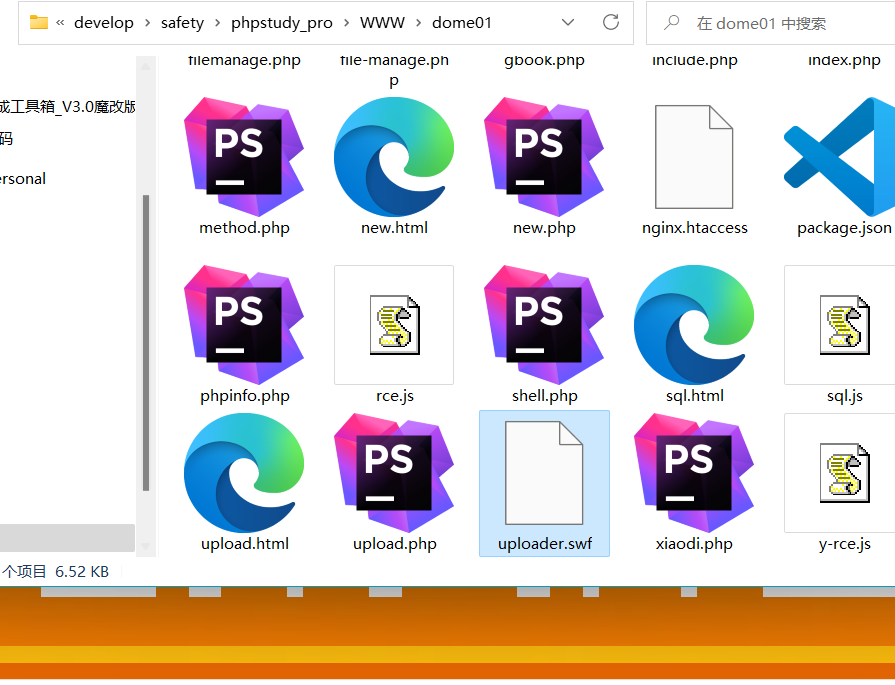Click the file-manage.php file name
Image resolution: width=895 pixels, height=685 pixels.
tap(394, 70)
